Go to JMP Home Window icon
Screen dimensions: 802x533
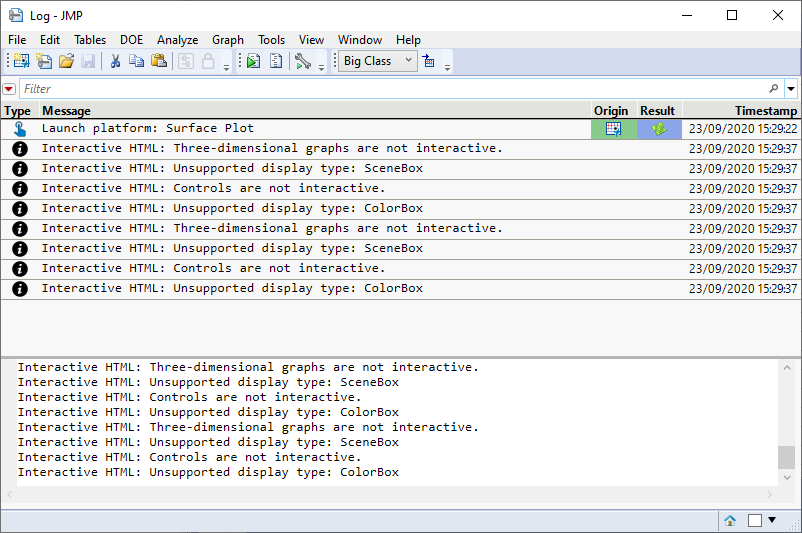[x=730, y=520]
